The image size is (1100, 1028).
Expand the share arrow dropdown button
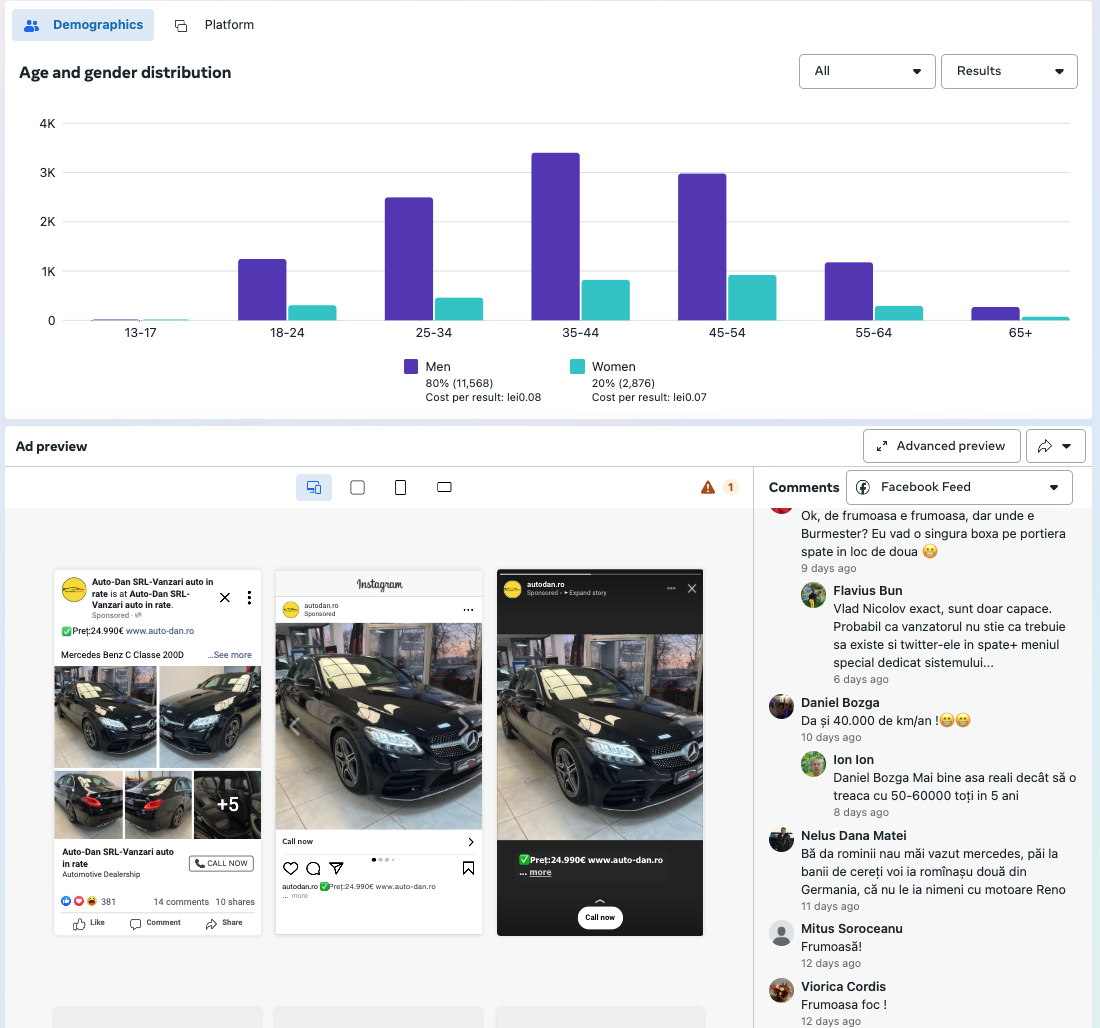coord(1055,446)
